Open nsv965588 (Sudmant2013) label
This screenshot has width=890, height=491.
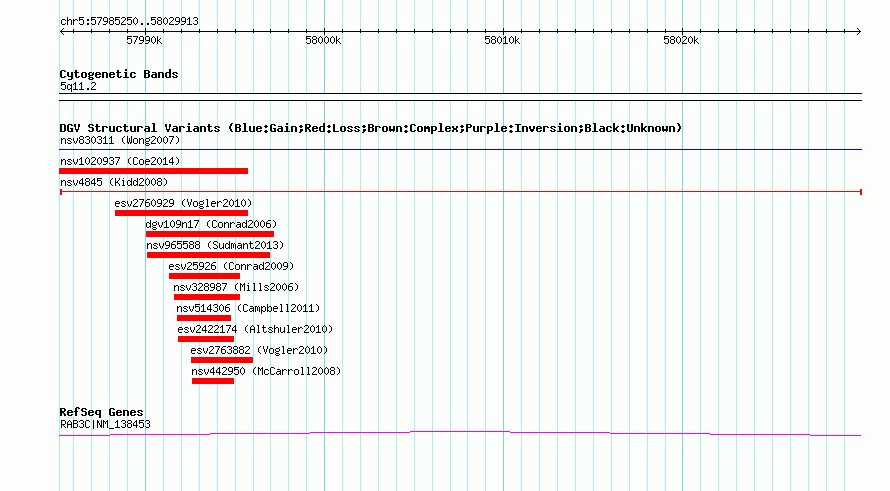pyautogui.click(x=215, y=245)
